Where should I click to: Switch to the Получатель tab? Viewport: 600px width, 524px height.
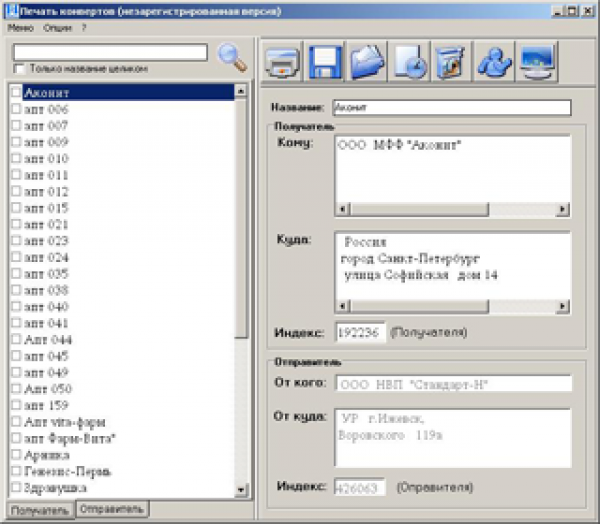[x=40, y=510]
